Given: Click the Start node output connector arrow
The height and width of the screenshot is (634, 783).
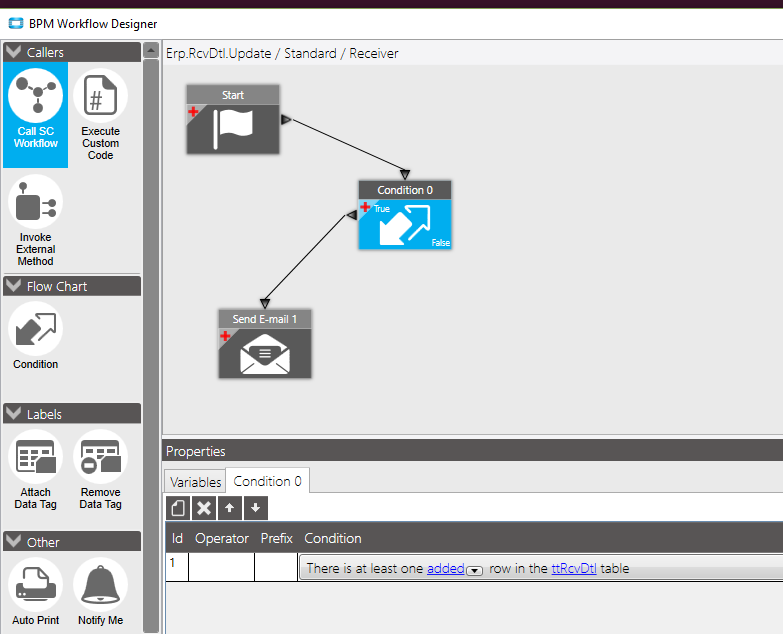Looking at the screenshot, I should pos(286,120).
